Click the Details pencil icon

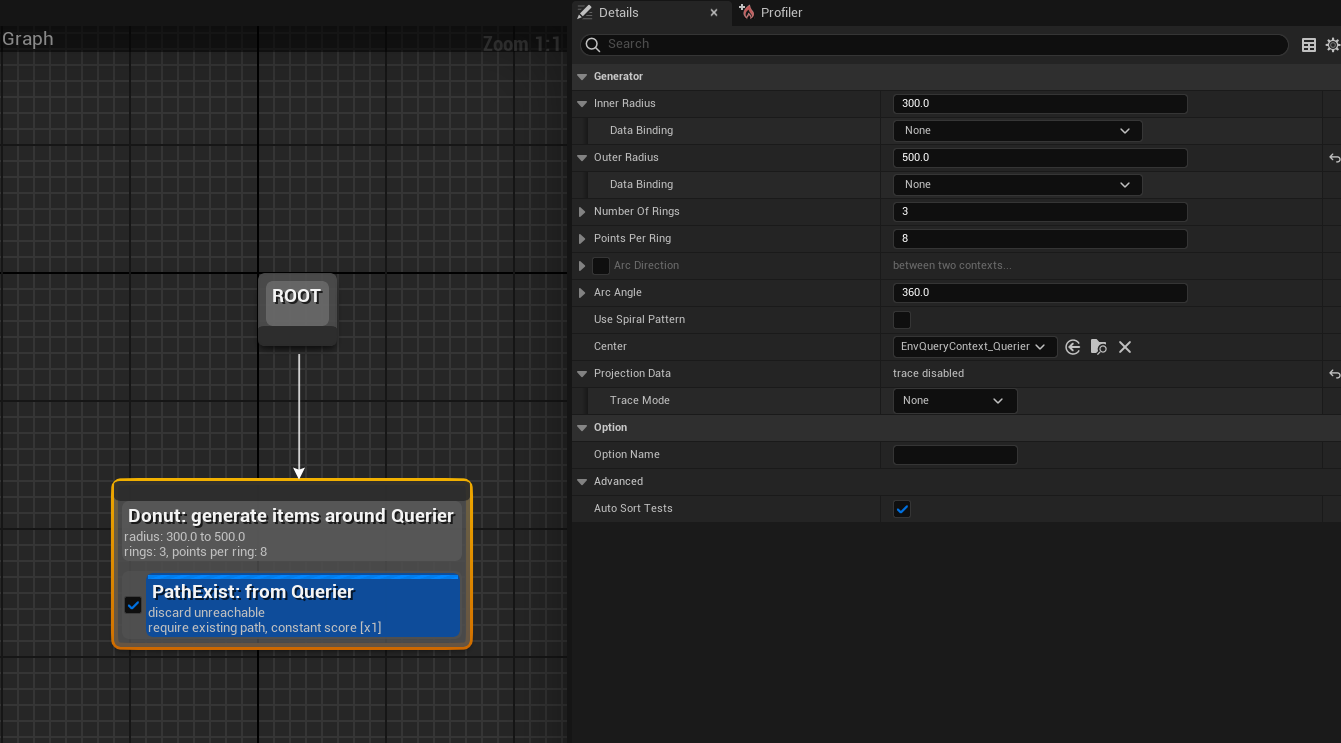pyautogui.click(x=585, y=12)
